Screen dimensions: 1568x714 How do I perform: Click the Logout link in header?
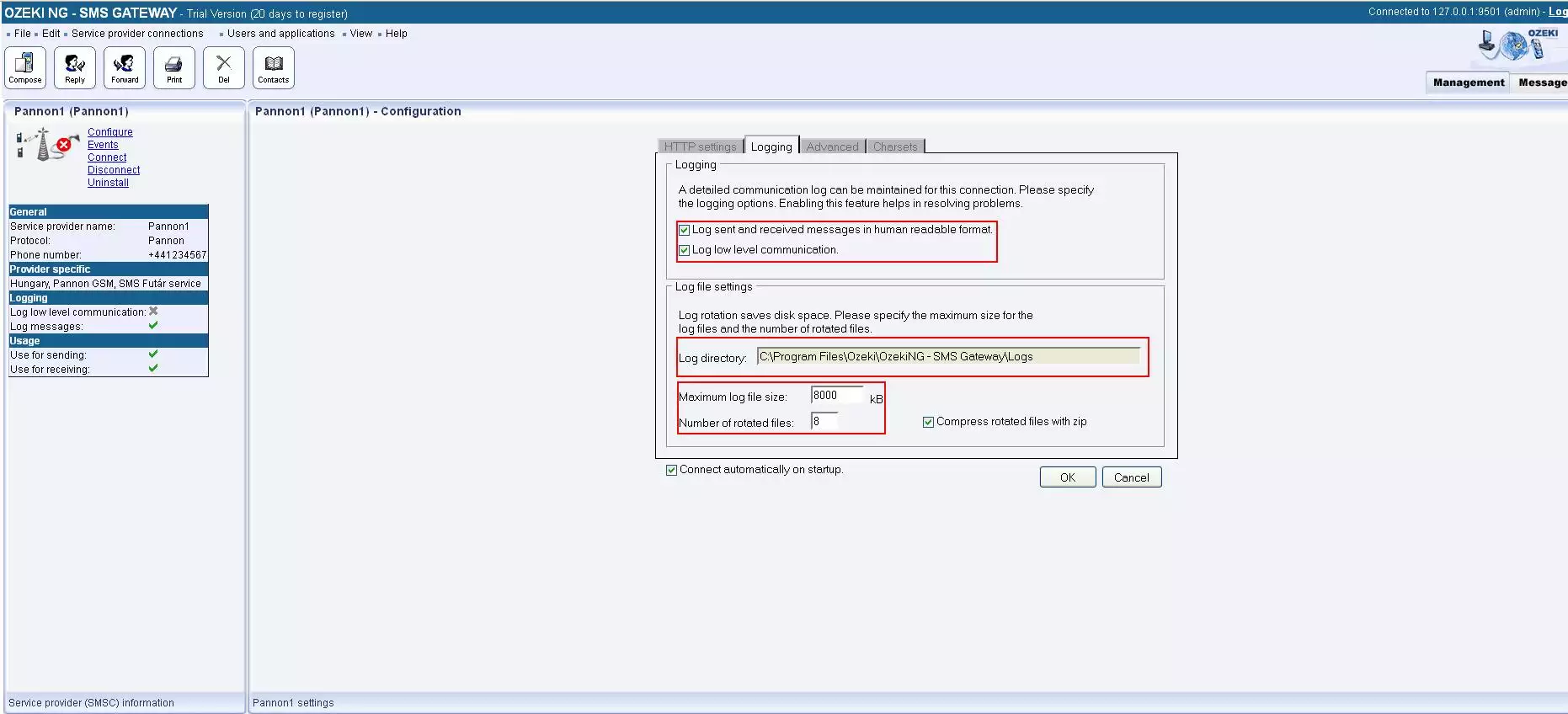click(x=1558, y=12)
